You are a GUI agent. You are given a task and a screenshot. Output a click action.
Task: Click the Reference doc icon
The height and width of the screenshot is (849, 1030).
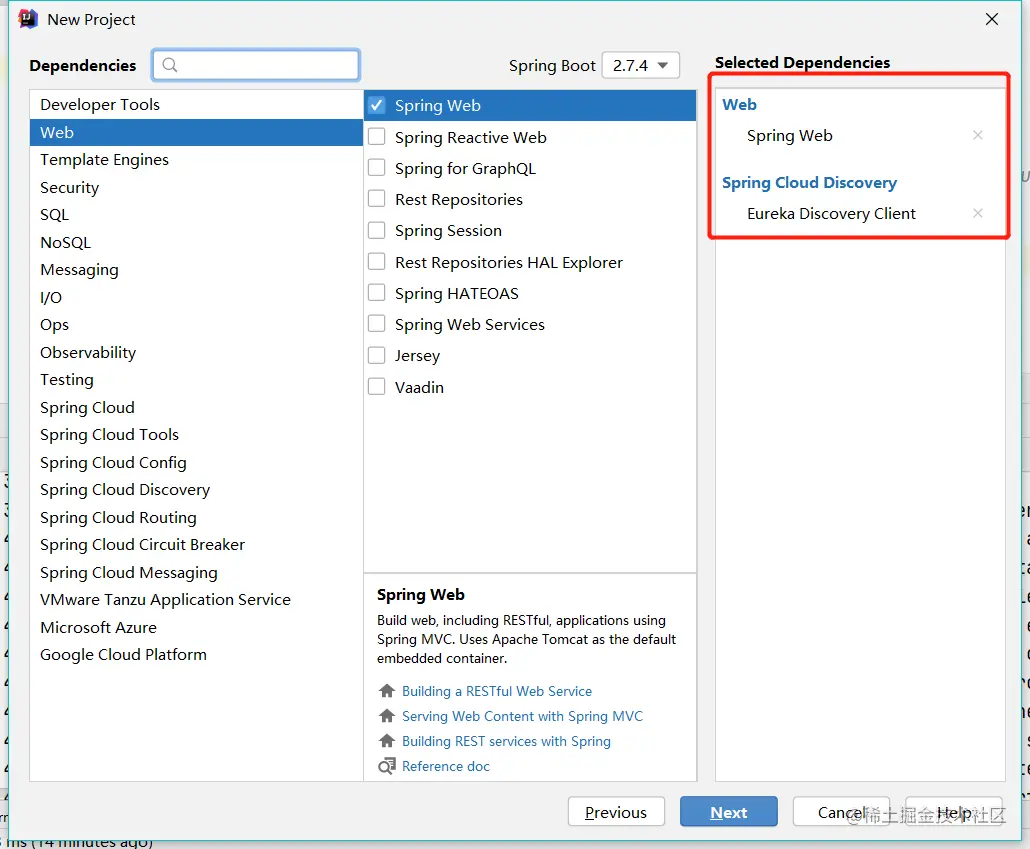pos(387,766)
